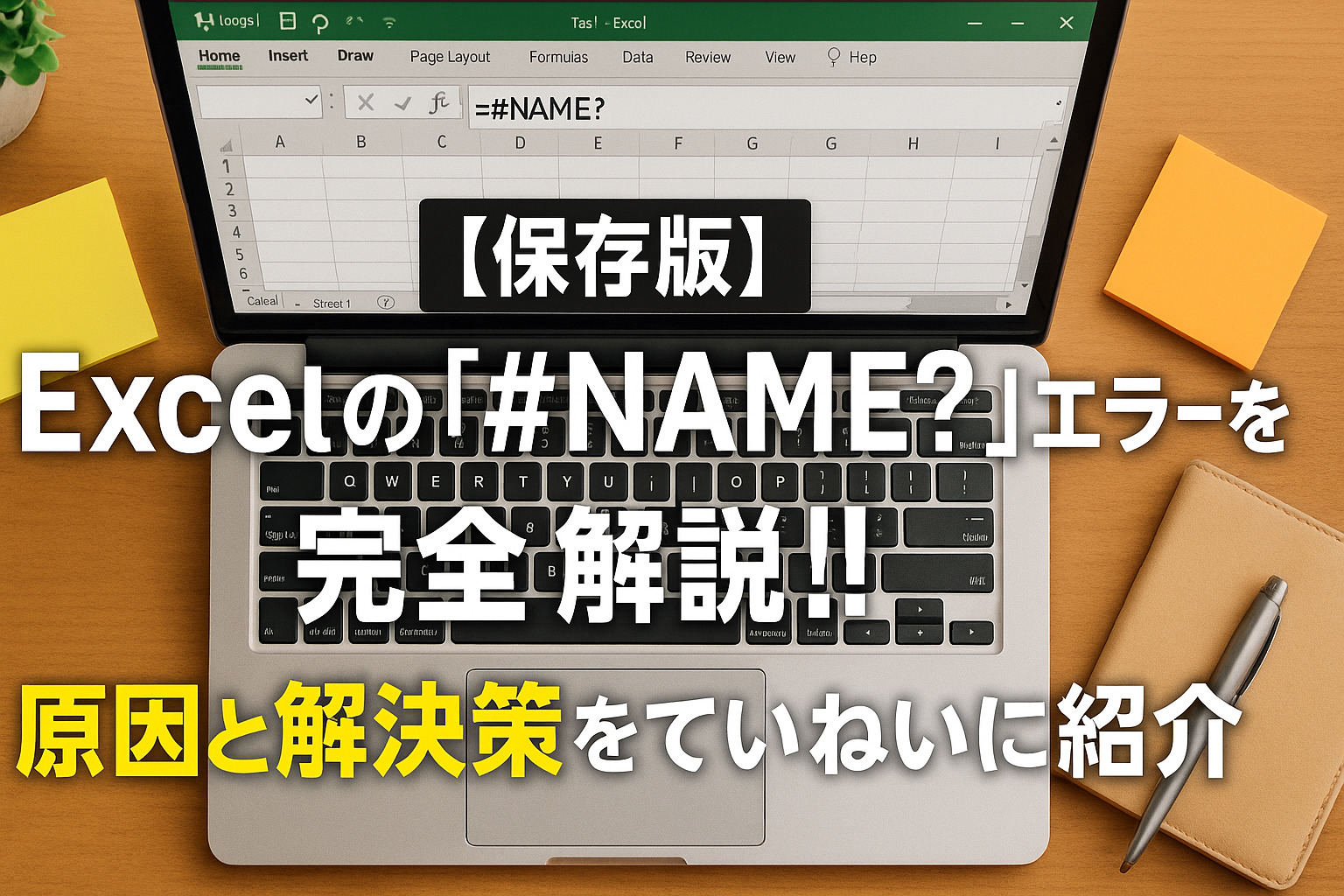This screenshot has width=1344, height=896.
Task: Click the lightbulb Help icon
Action: [x=834, y=57]
